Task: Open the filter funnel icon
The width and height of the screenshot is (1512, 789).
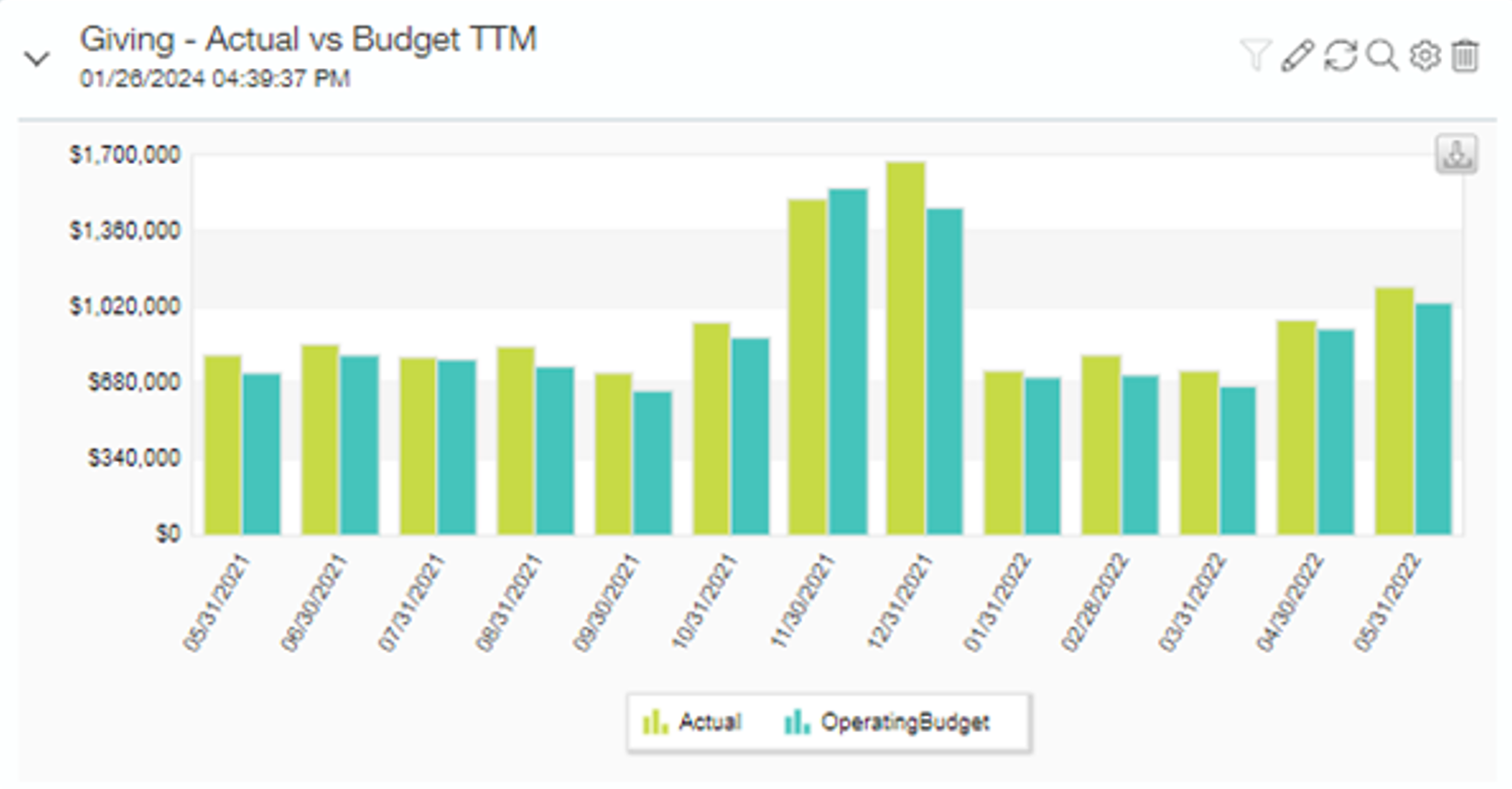Action: tap(1254, 55)
